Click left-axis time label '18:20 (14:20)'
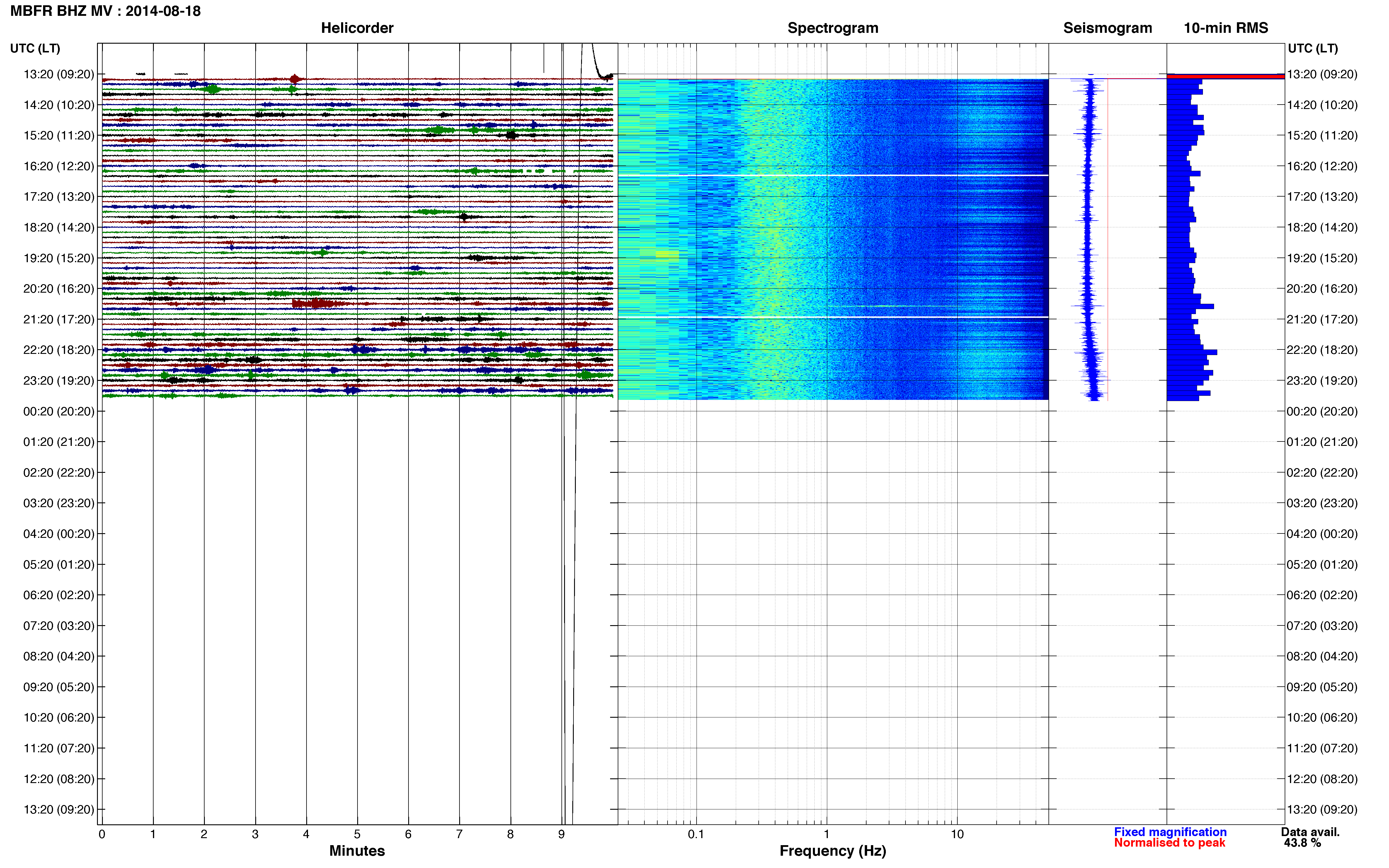Image resolution: width=1389 pixels, height=868 pixels. (x=59, y=227)
